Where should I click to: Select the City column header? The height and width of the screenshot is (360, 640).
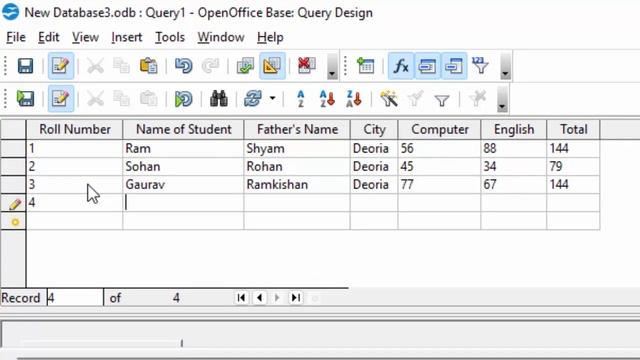(x=374, y=129)
